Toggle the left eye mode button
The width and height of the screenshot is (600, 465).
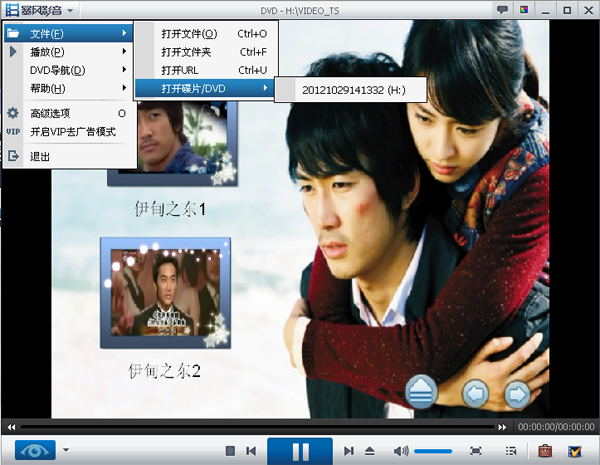coord(35,450)
